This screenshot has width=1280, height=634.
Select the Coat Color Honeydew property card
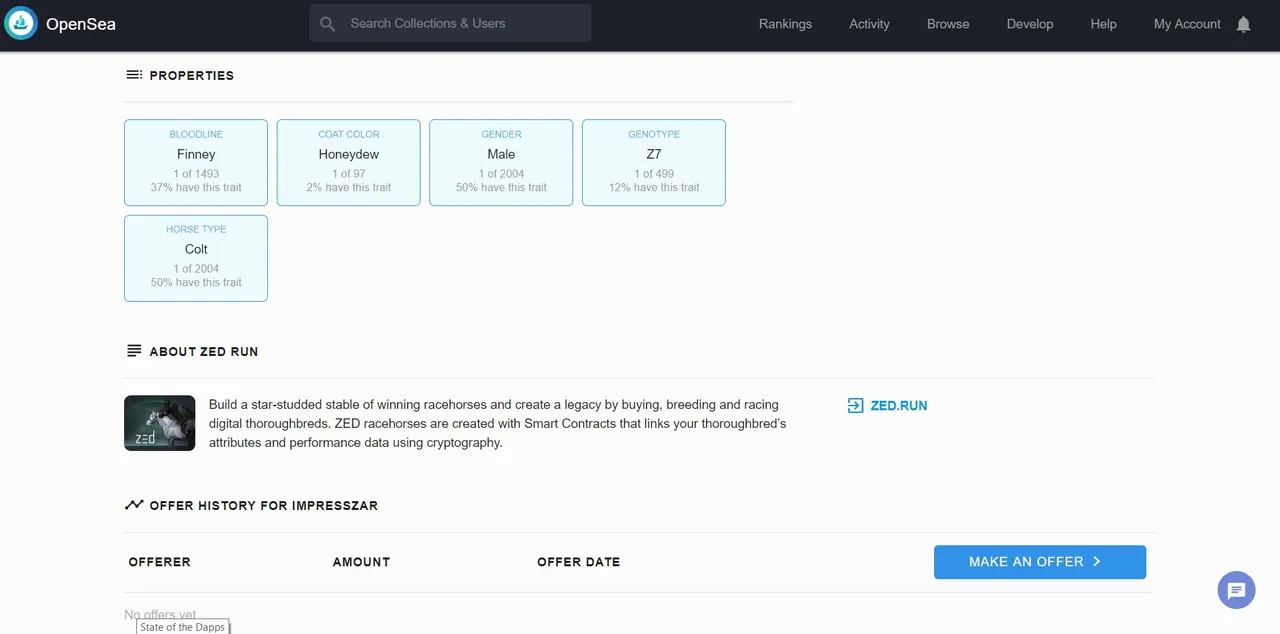349,163
